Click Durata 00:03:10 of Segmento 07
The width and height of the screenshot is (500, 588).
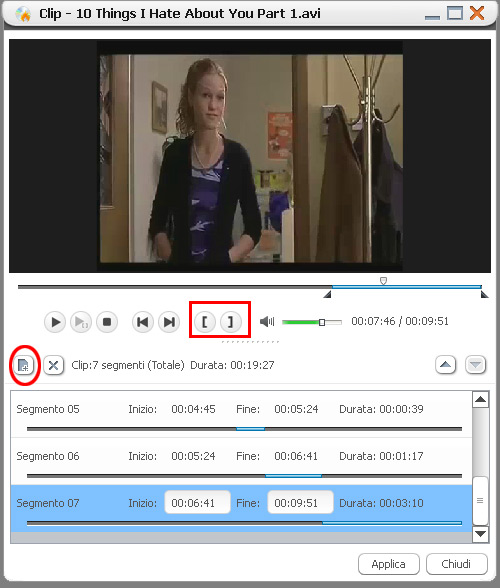pyautogui.click(x=381, y=503)
